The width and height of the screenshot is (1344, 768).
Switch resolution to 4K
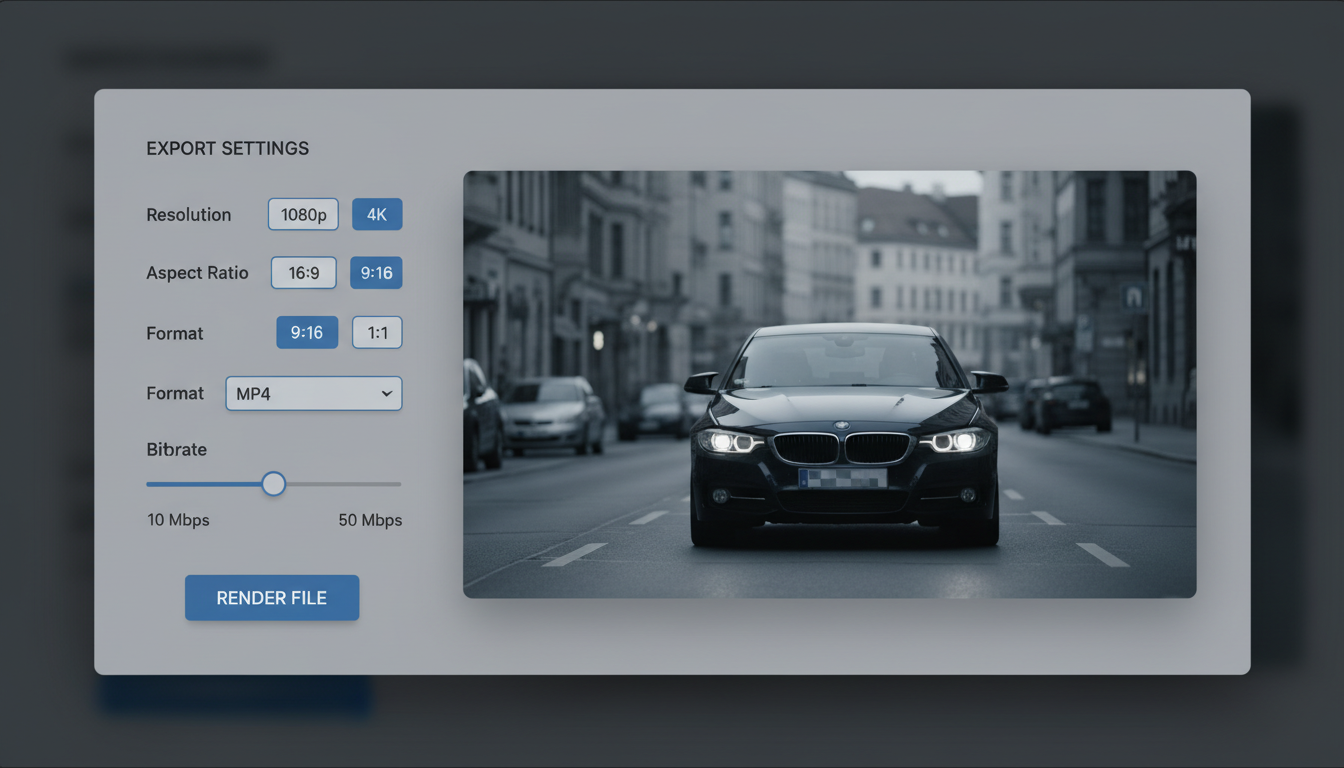tap(377, 214)
